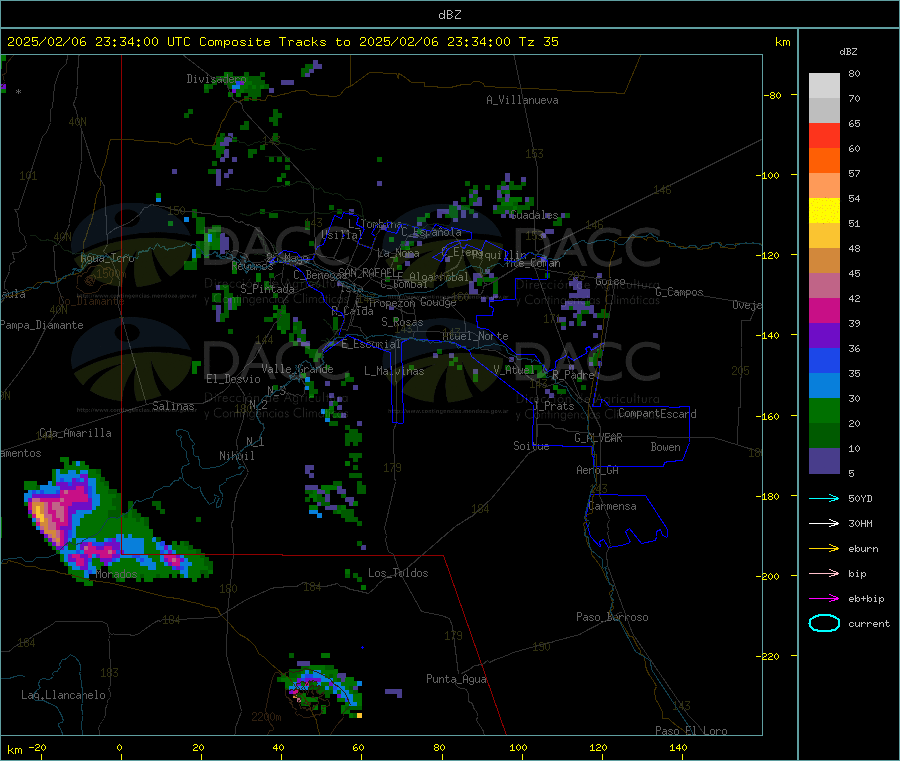Click the 'Soitue' place label
The width and height of the screenshot is (900, 761).
click(531, 446)
